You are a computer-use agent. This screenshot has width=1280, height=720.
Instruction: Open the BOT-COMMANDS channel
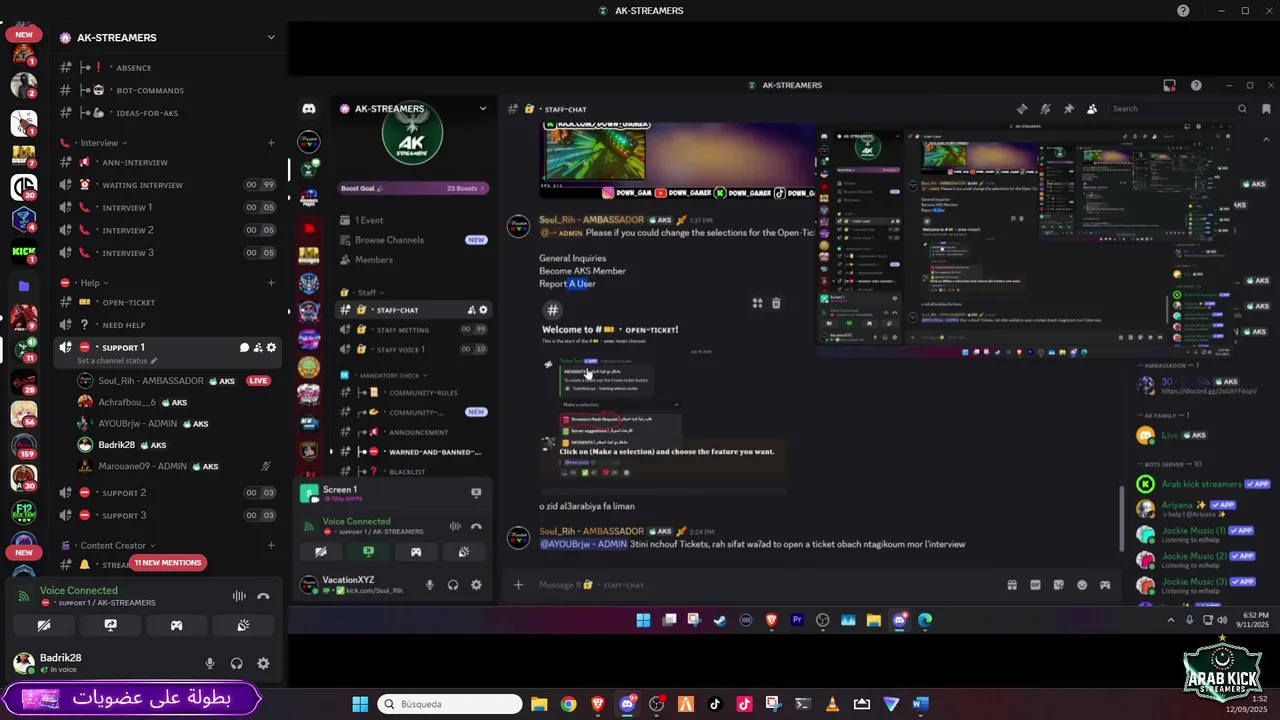167,90
